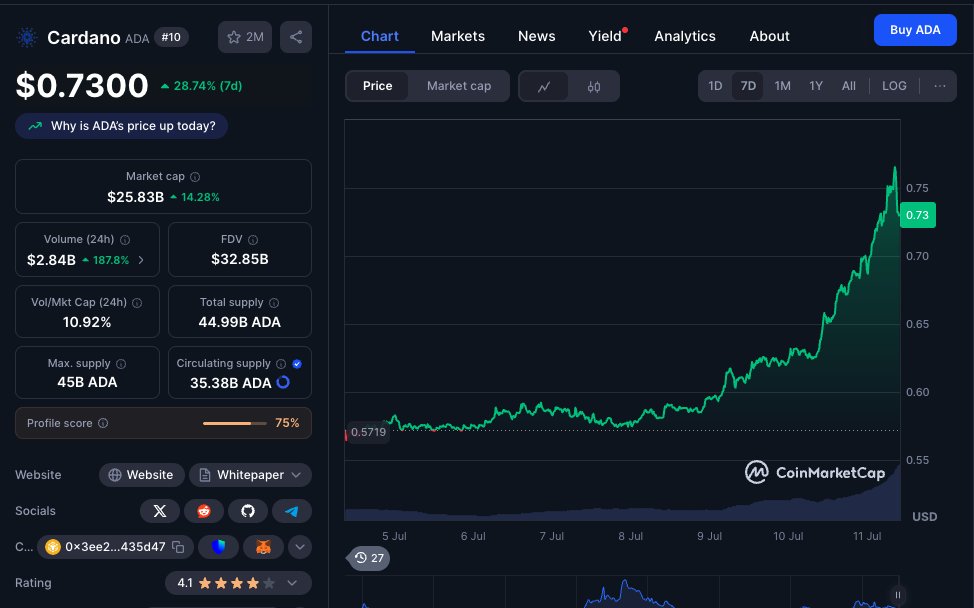Image resolution: width=974 pixels, height=608 pixels.
Task: Click the $0.7300 price value
Action: point(82,86)
